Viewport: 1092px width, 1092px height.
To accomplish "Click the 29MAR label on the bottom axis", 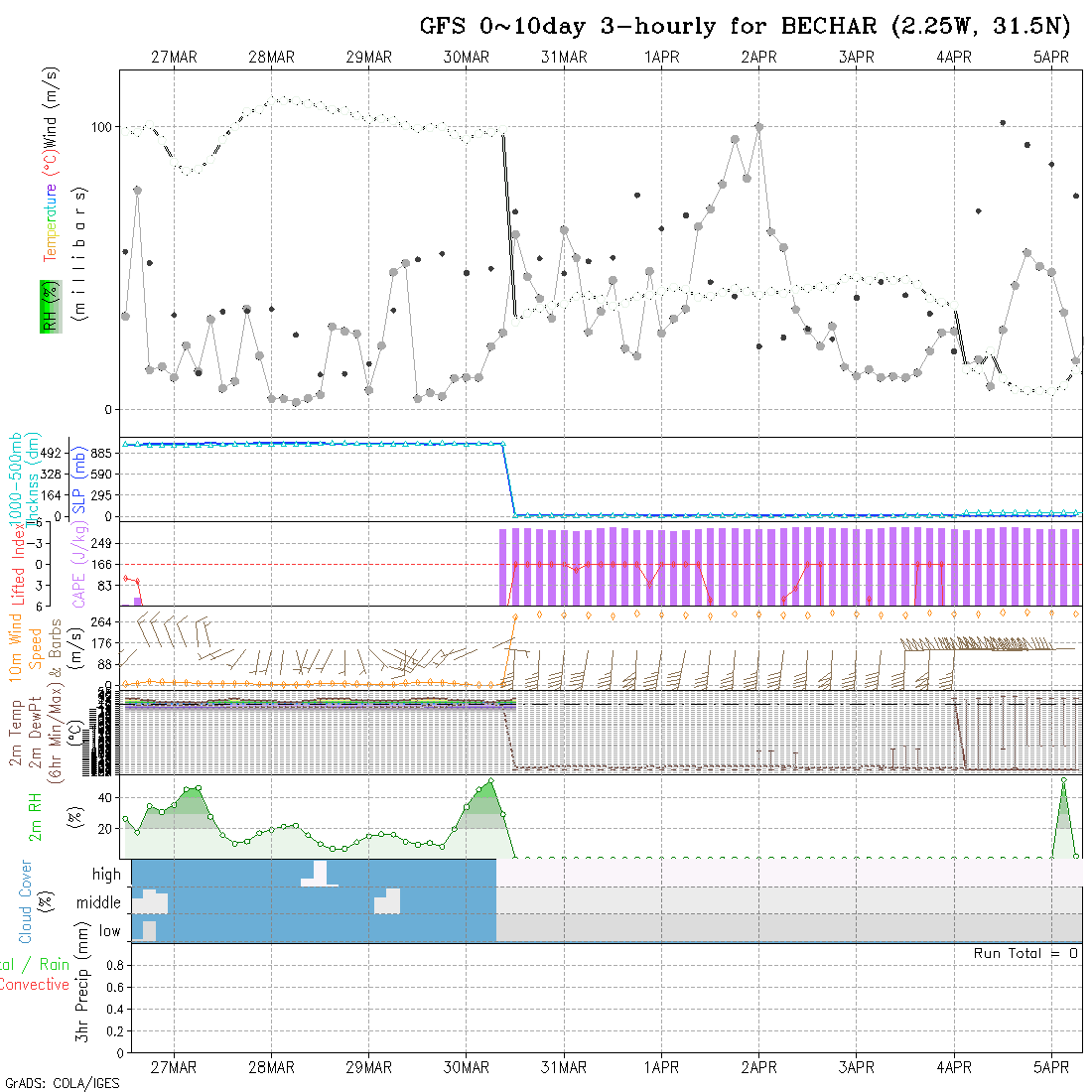I will point(368,1066).
